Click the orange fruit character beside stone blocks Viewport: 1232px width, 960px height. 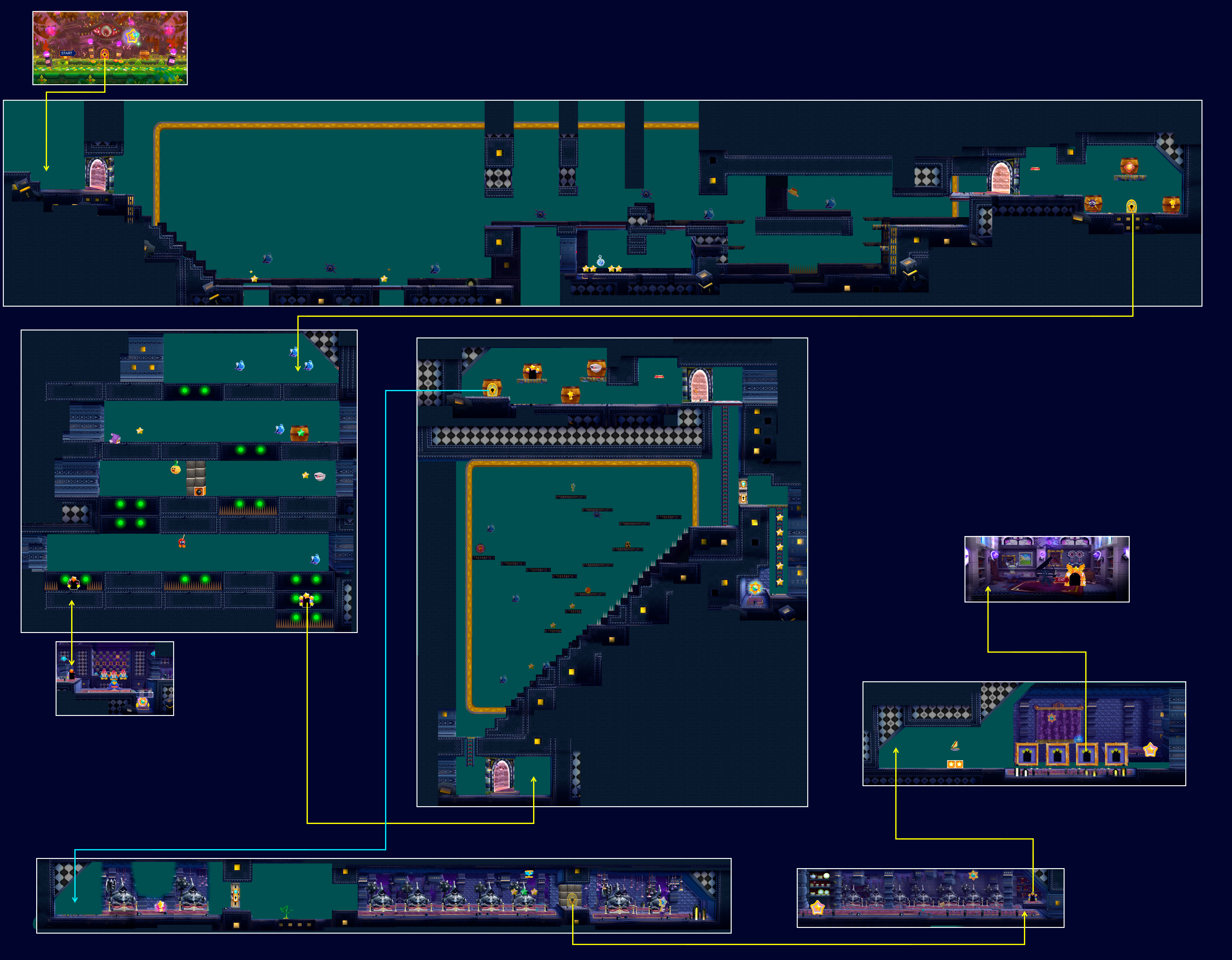pyautogui.click(x=176, y=468)
